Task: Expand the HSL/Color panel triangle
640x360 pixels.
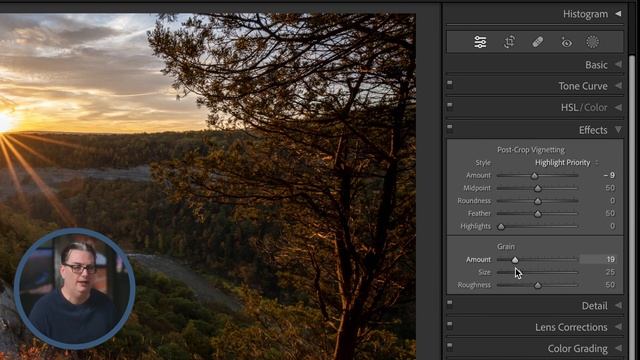Action: coord(618,107)
